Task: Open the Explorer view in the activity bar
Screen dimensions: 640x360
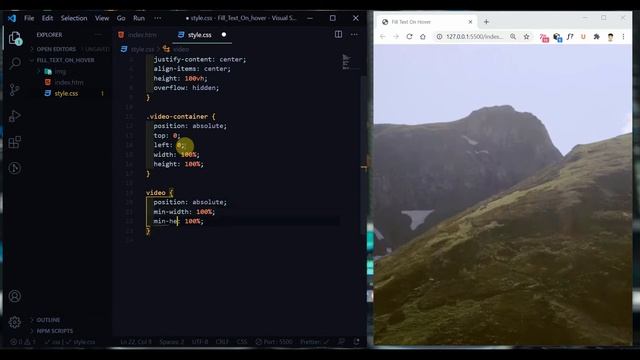Action: tap(15, 38)
